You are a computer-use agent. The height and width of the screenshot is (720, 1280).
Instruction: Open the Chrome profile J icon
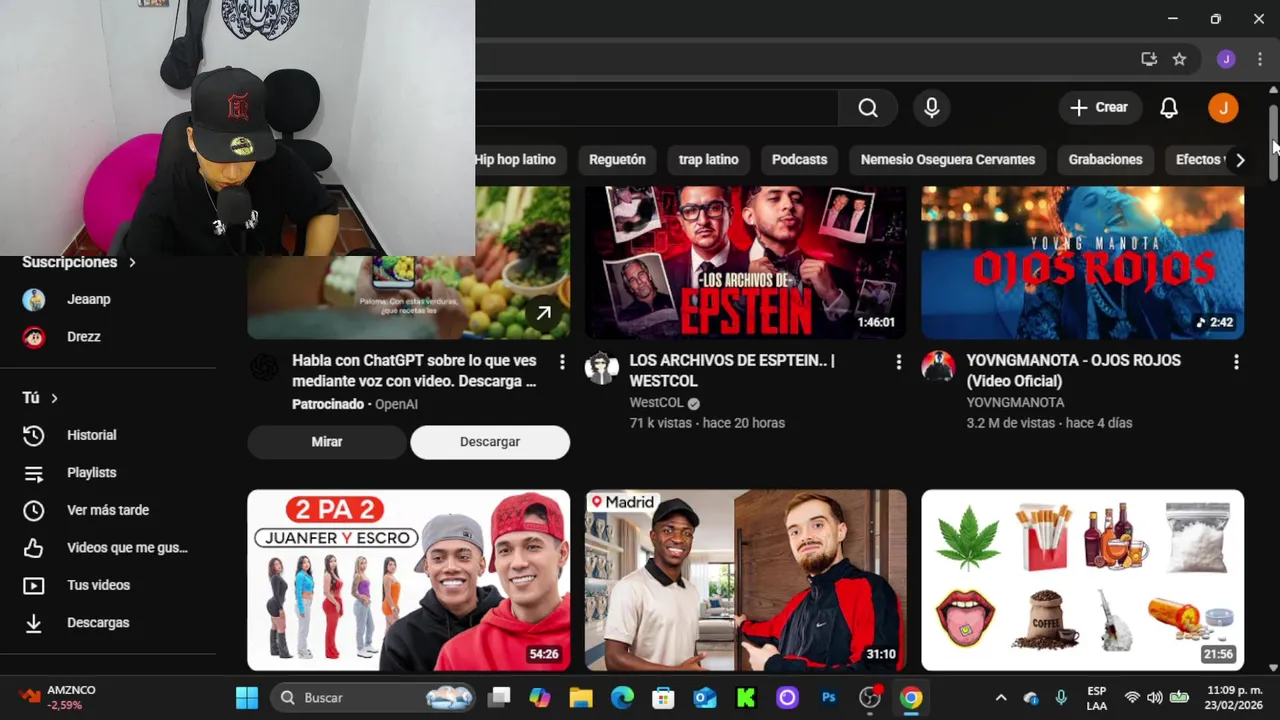click(x=1226, y=59)
